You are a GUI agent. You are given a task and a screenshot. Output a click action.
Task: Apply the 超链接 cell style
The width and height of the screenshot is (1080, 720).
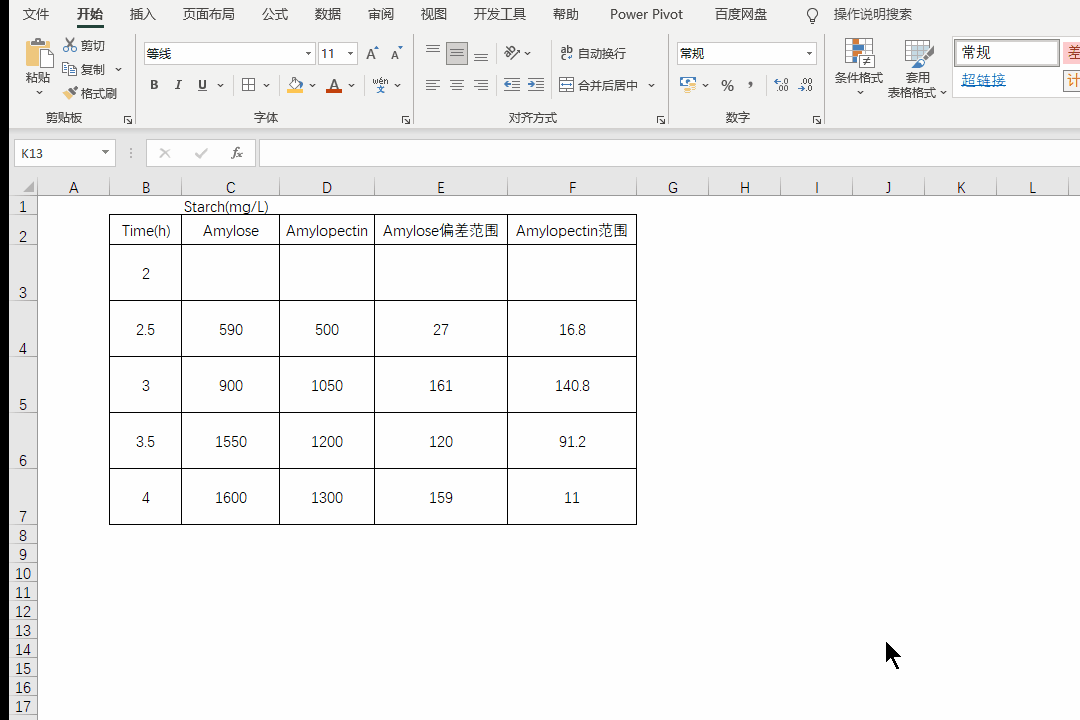984,80
